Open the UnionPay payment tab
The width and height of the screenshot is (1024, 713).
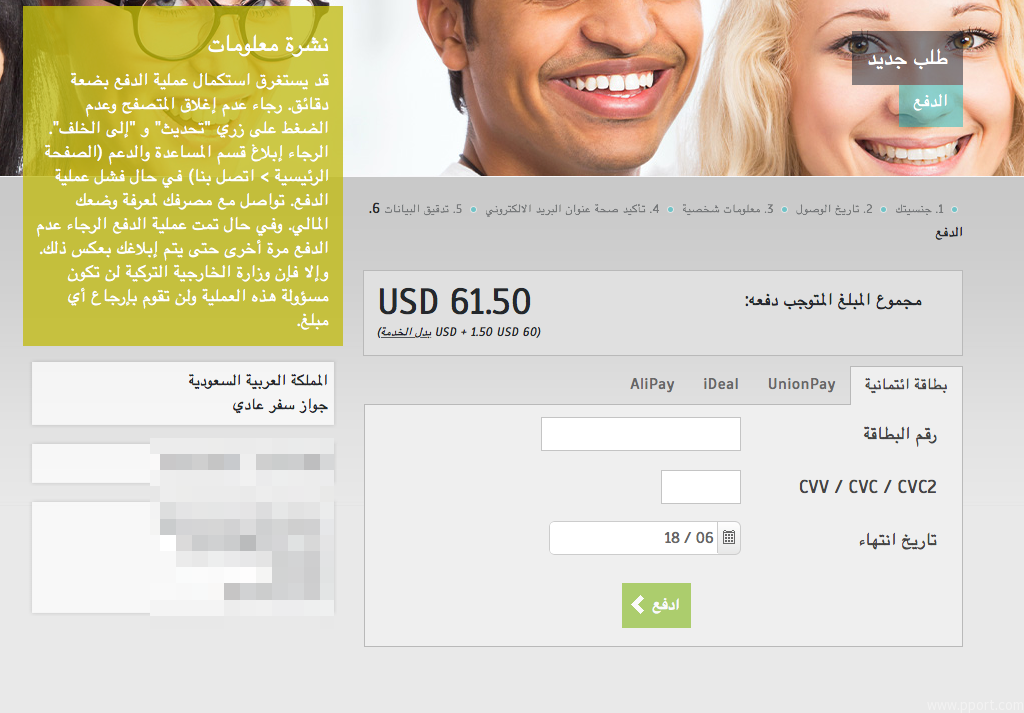pos(801,385)
